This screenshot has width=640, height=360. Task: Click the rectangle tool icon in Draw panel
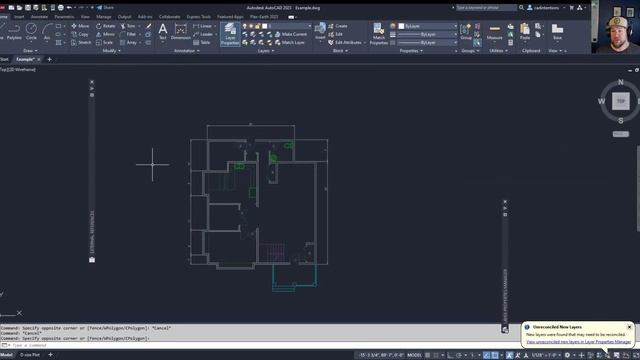[58, 26]
